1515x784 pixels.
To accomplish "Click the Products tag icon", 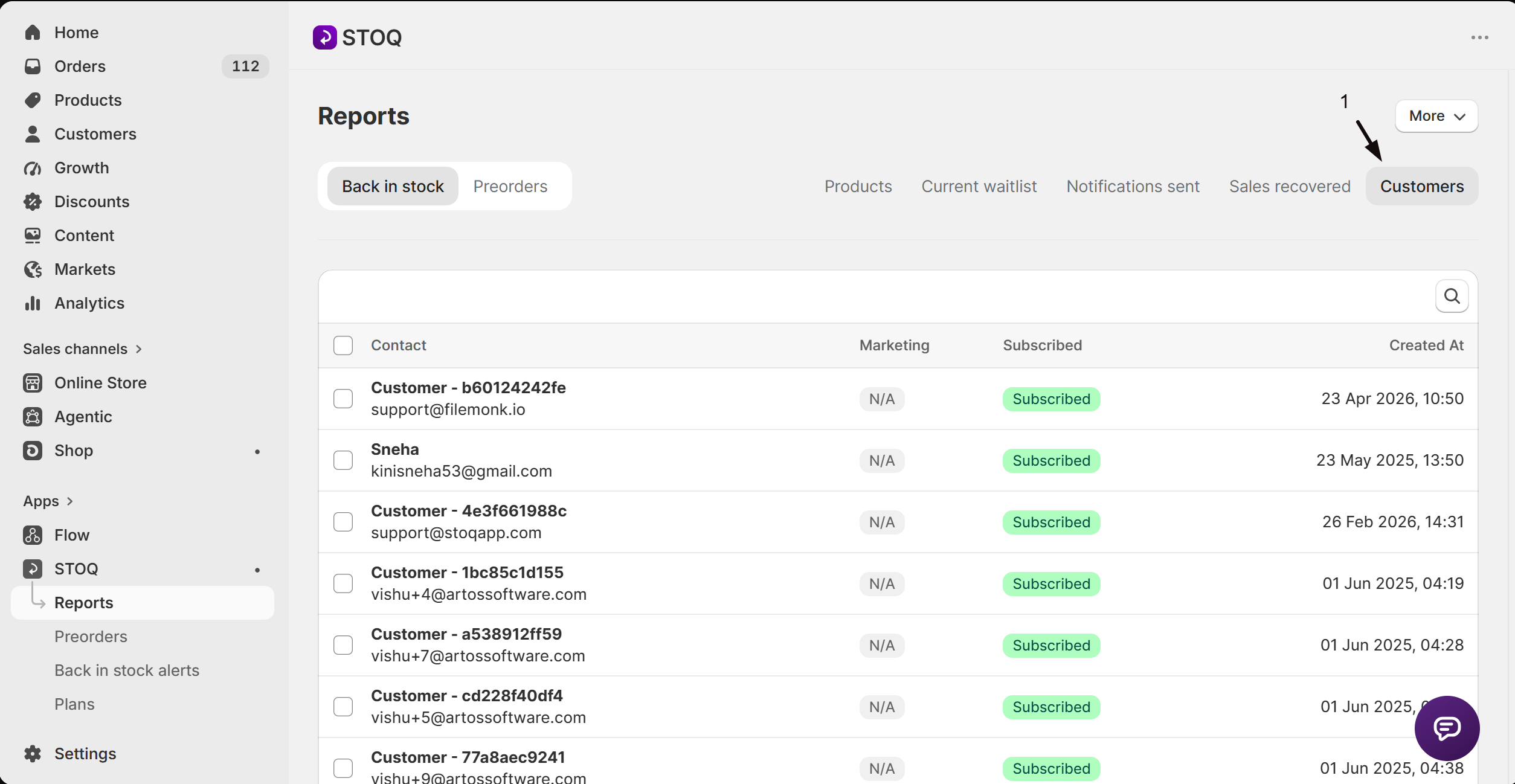I will pos(33,100).
